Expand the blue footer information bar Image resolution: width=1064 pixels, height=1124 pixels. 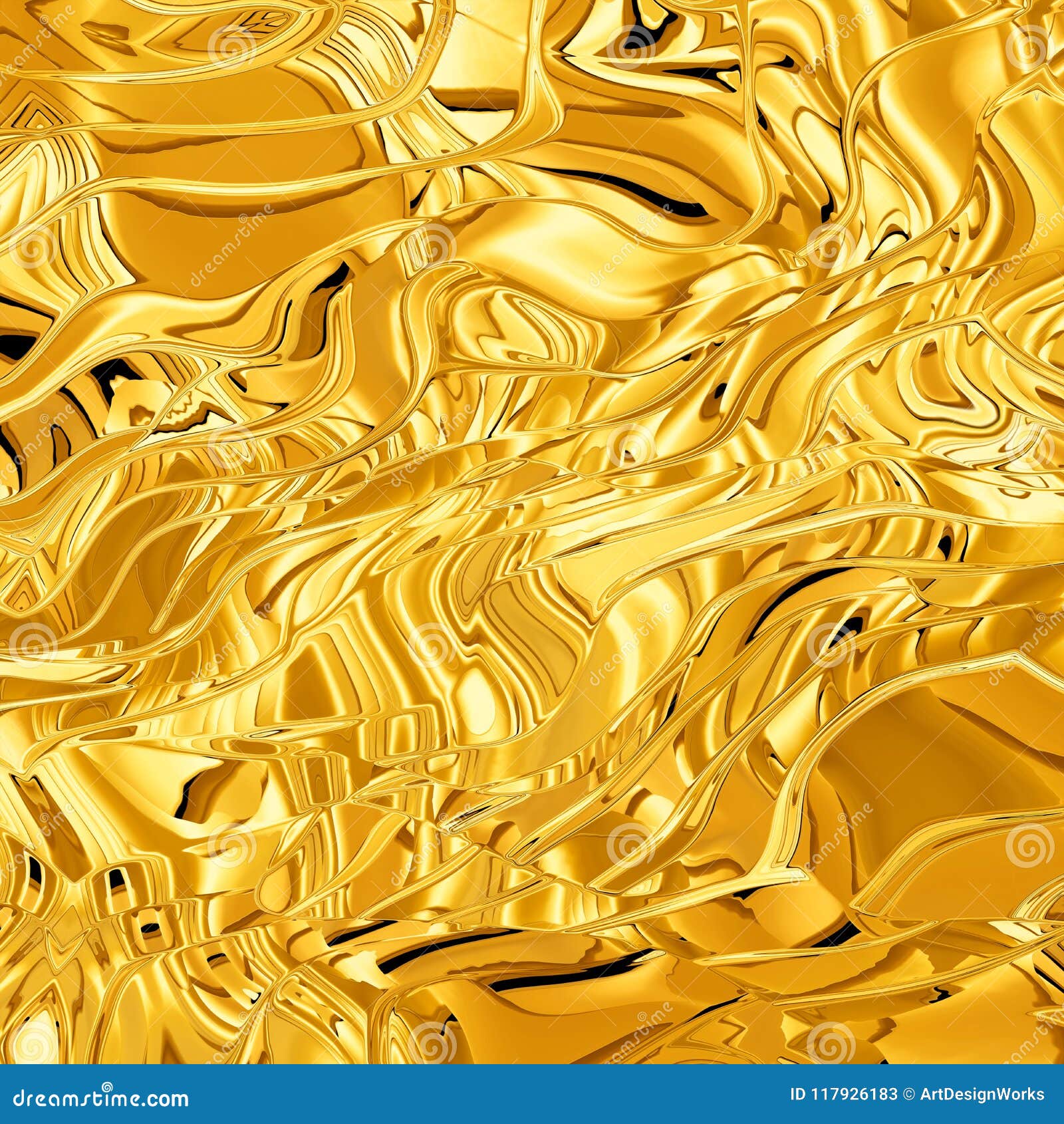[x=532, y=1094]
